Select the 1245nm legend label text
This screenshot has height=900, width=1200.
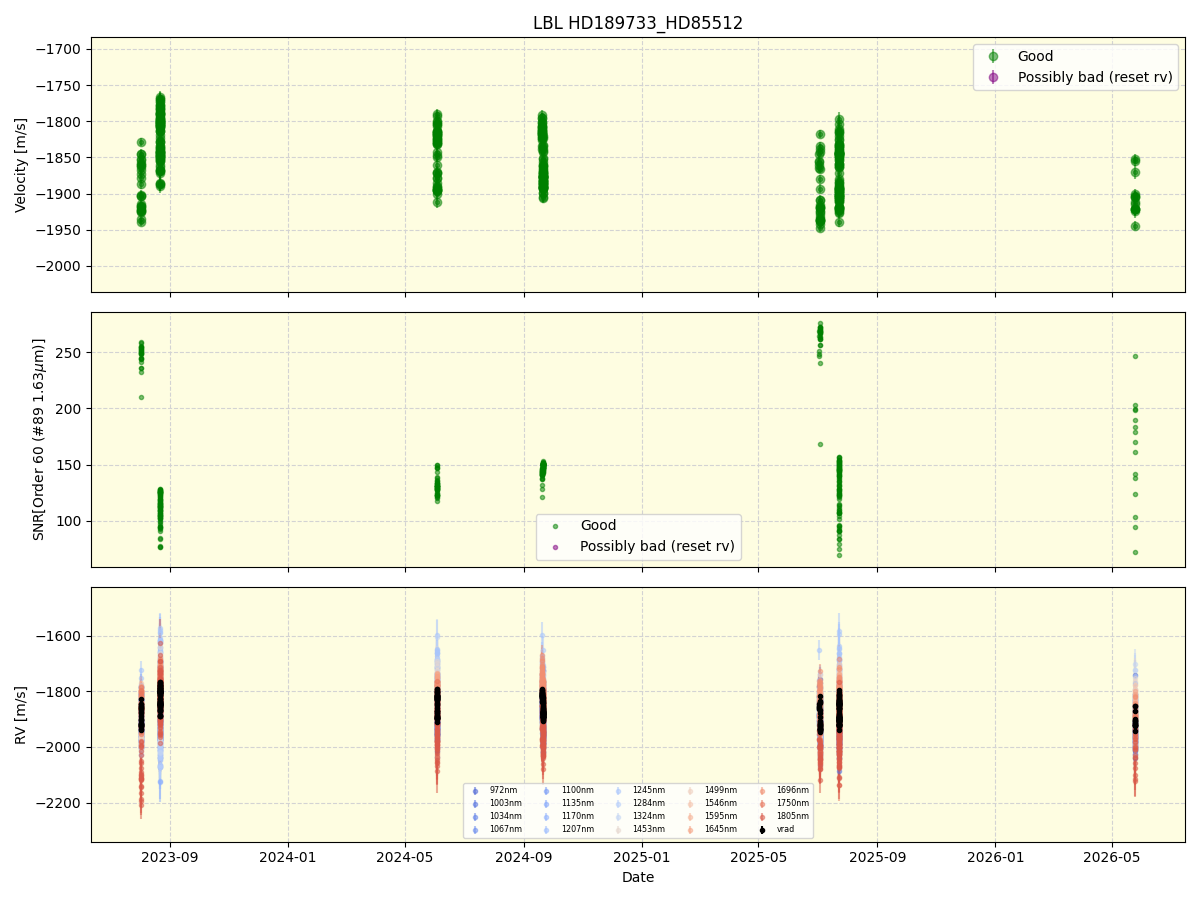point(649,790)
